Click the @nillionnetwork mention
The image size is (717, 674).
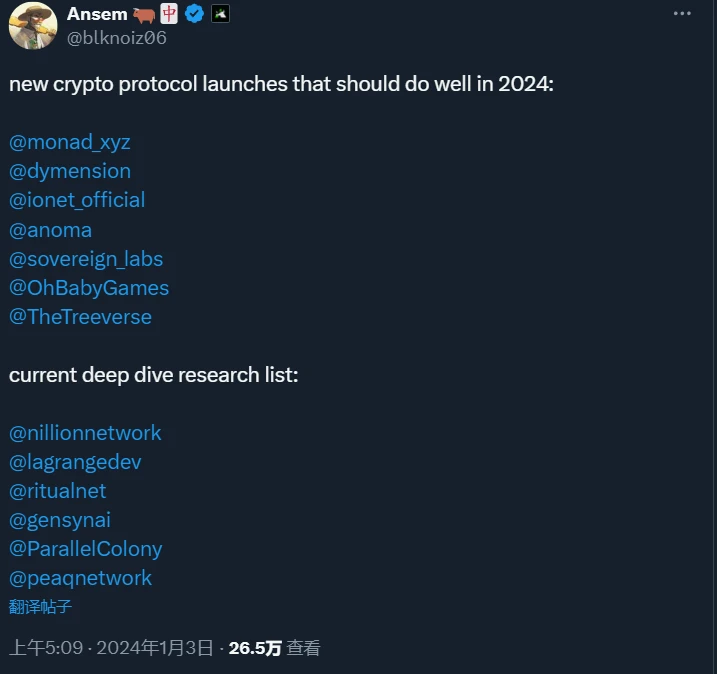click(85, 433)
